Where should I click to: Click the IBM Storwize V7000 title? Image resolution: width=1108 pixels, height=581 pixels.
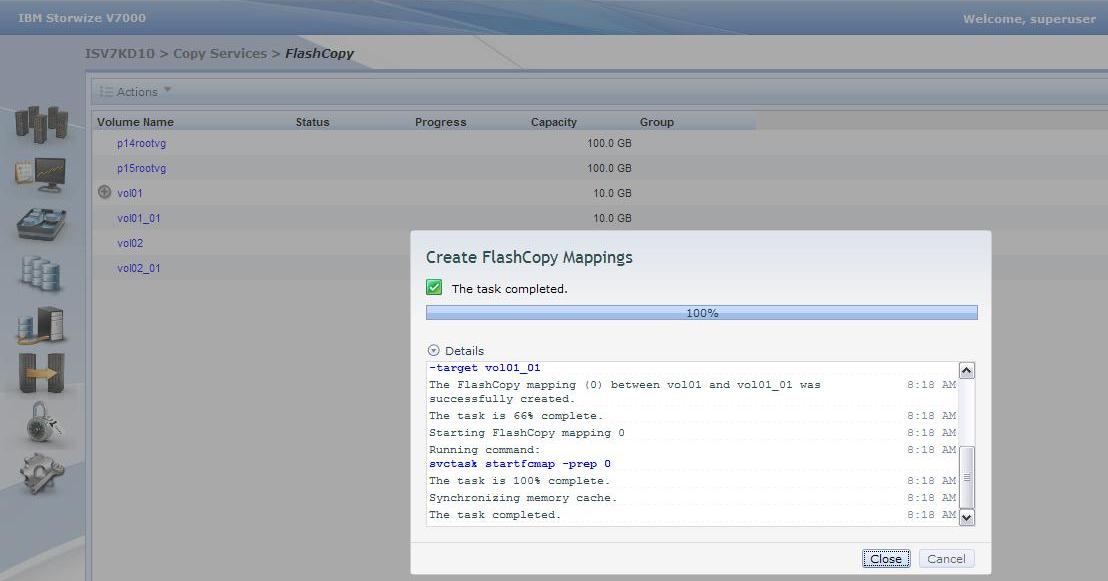[82, 18]
